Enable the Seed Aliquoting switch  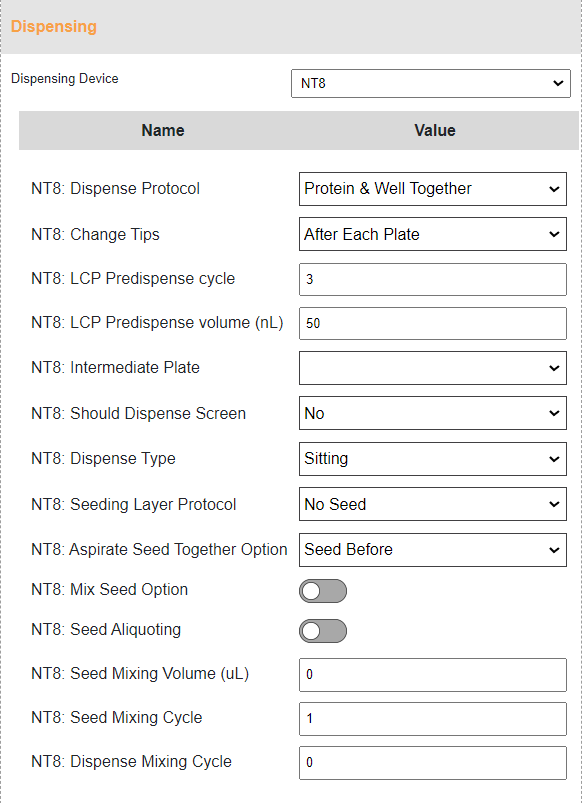pos(323,631)
